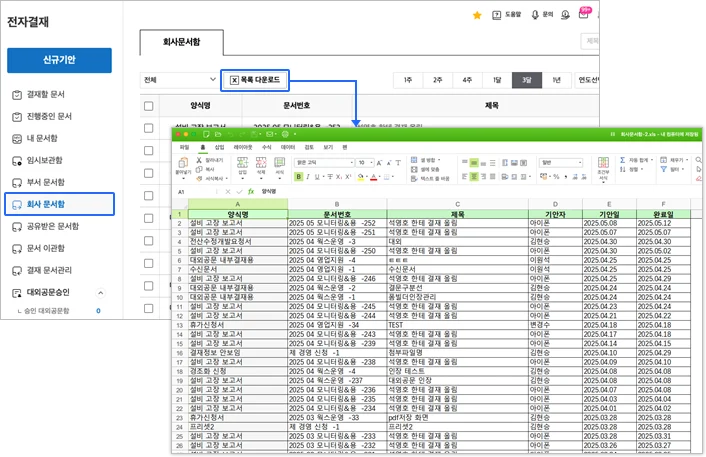706x457 pixels.
Task: Switch to the 회사문서함 tab
Action: click(x=182, y=42)
